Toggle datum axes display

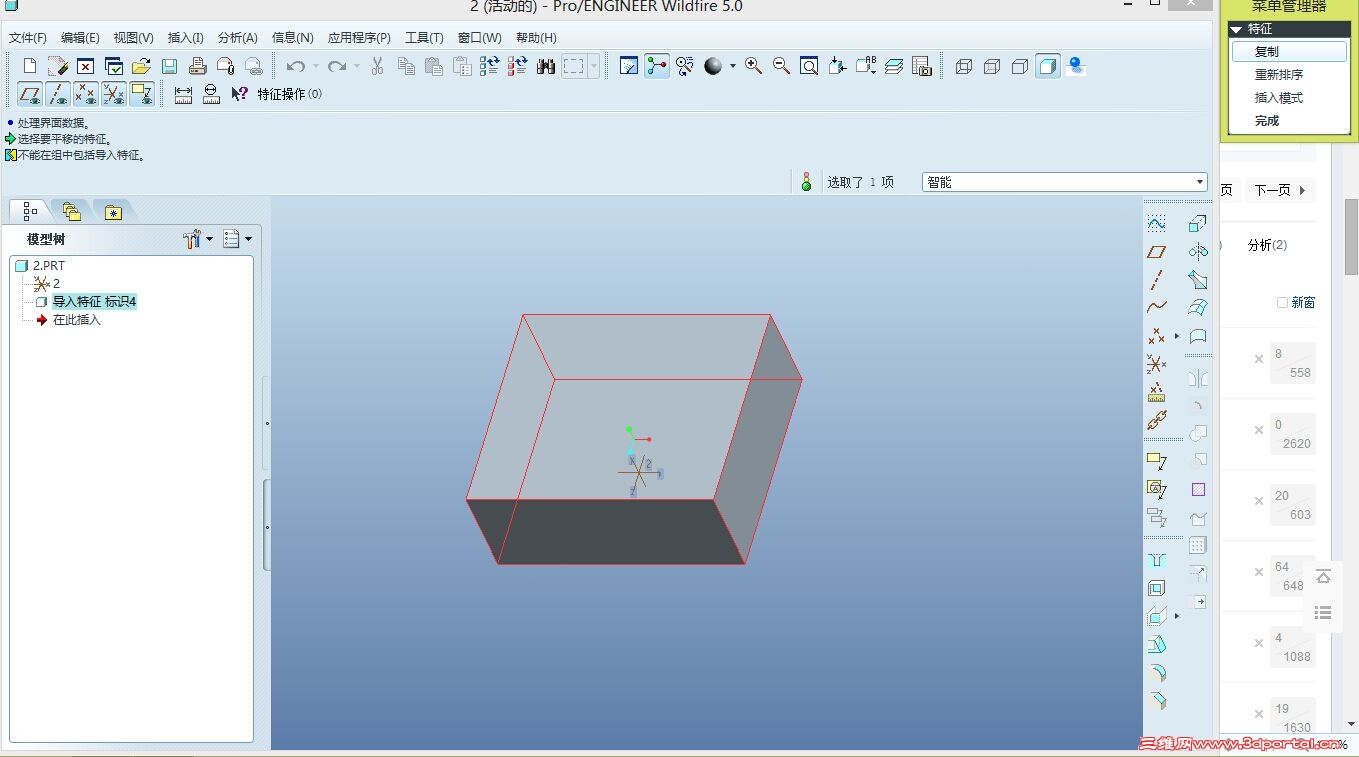coord(58,94)
